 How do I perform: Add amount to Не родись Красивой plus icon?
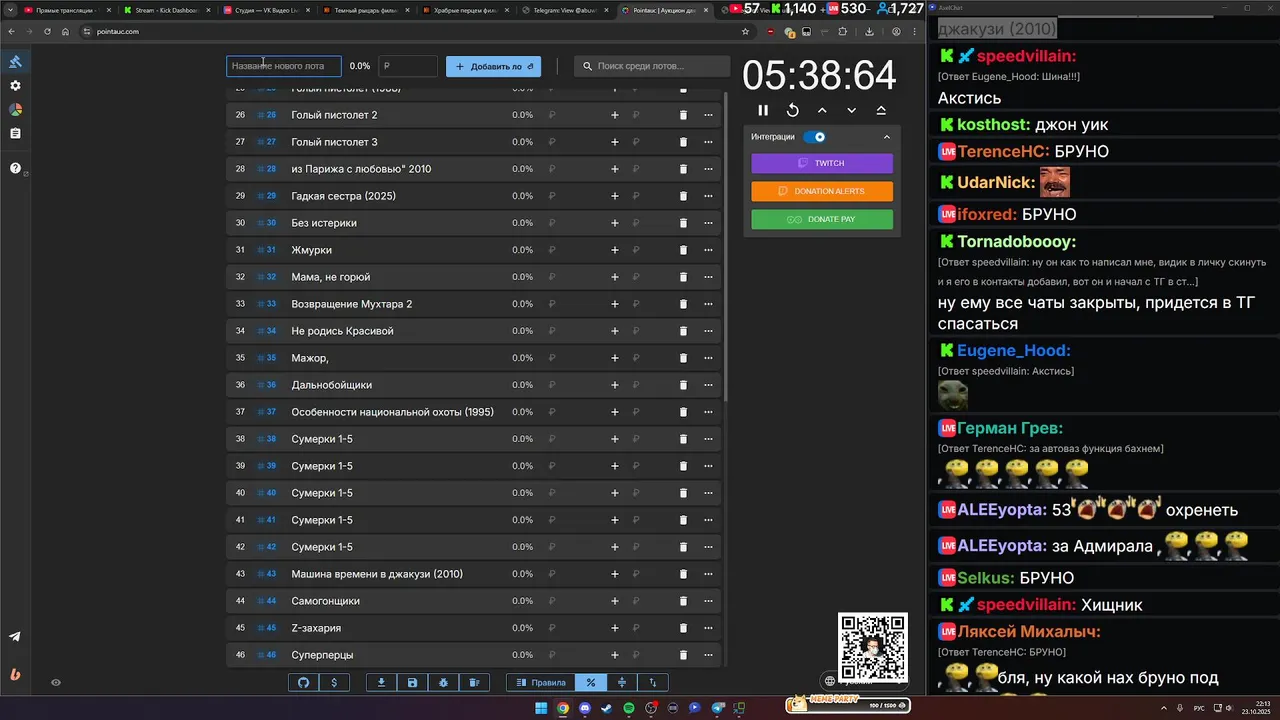[615, 331]
